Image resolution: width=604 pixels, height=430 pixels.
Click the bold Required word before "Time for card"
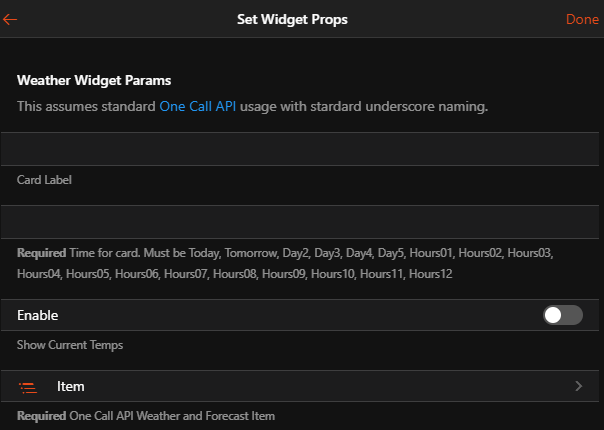(x=41, y=252)
